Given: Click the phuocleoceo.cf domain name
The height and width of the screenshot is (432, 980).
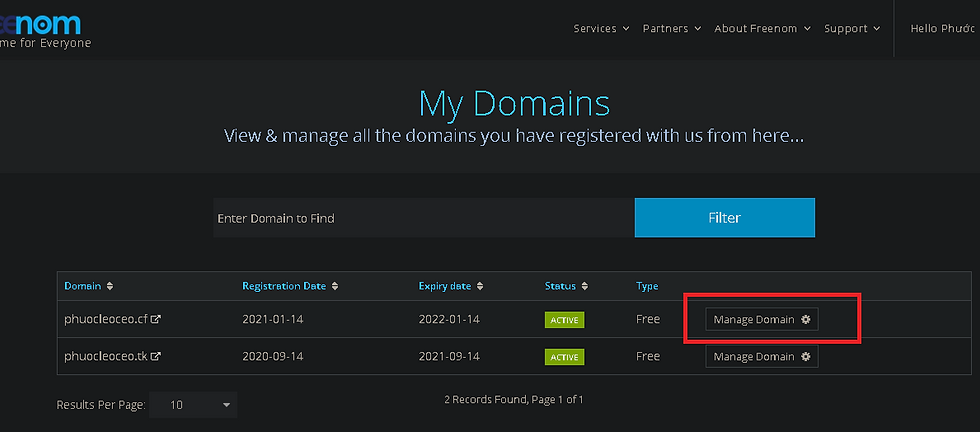Looking at the screenshot, I should point(106,319).
